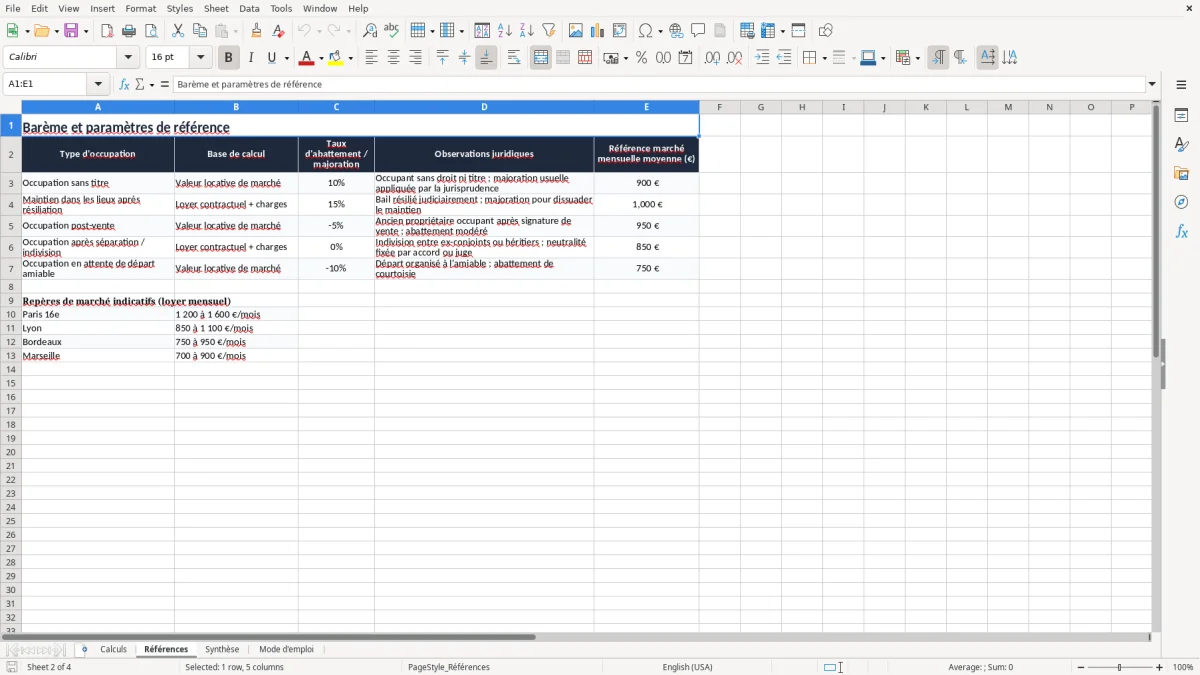Open the sidebar Gallery icon
Viewport: 1200px width, 675px height.
1181,173
